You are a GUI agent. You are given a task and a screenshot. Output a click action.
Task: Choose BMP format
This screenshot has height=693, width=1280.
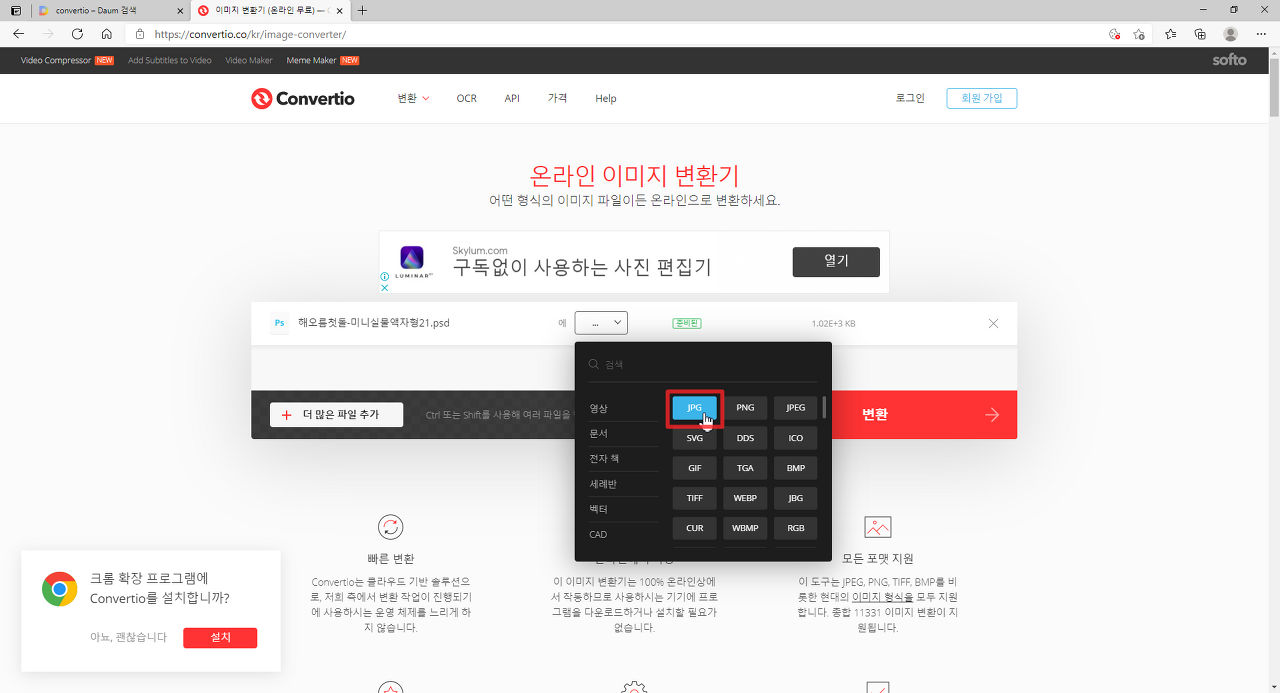[x=795, y=468]
